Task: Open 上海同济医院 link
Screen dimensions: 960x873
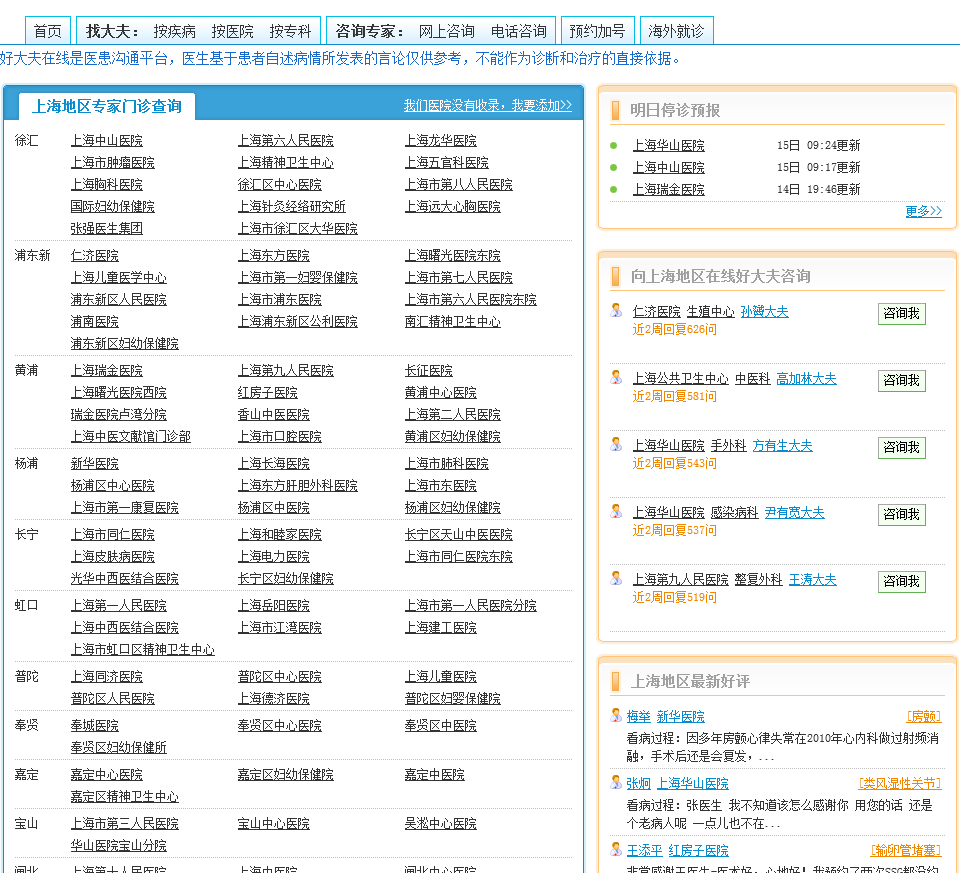Action: tap(107, 677)
